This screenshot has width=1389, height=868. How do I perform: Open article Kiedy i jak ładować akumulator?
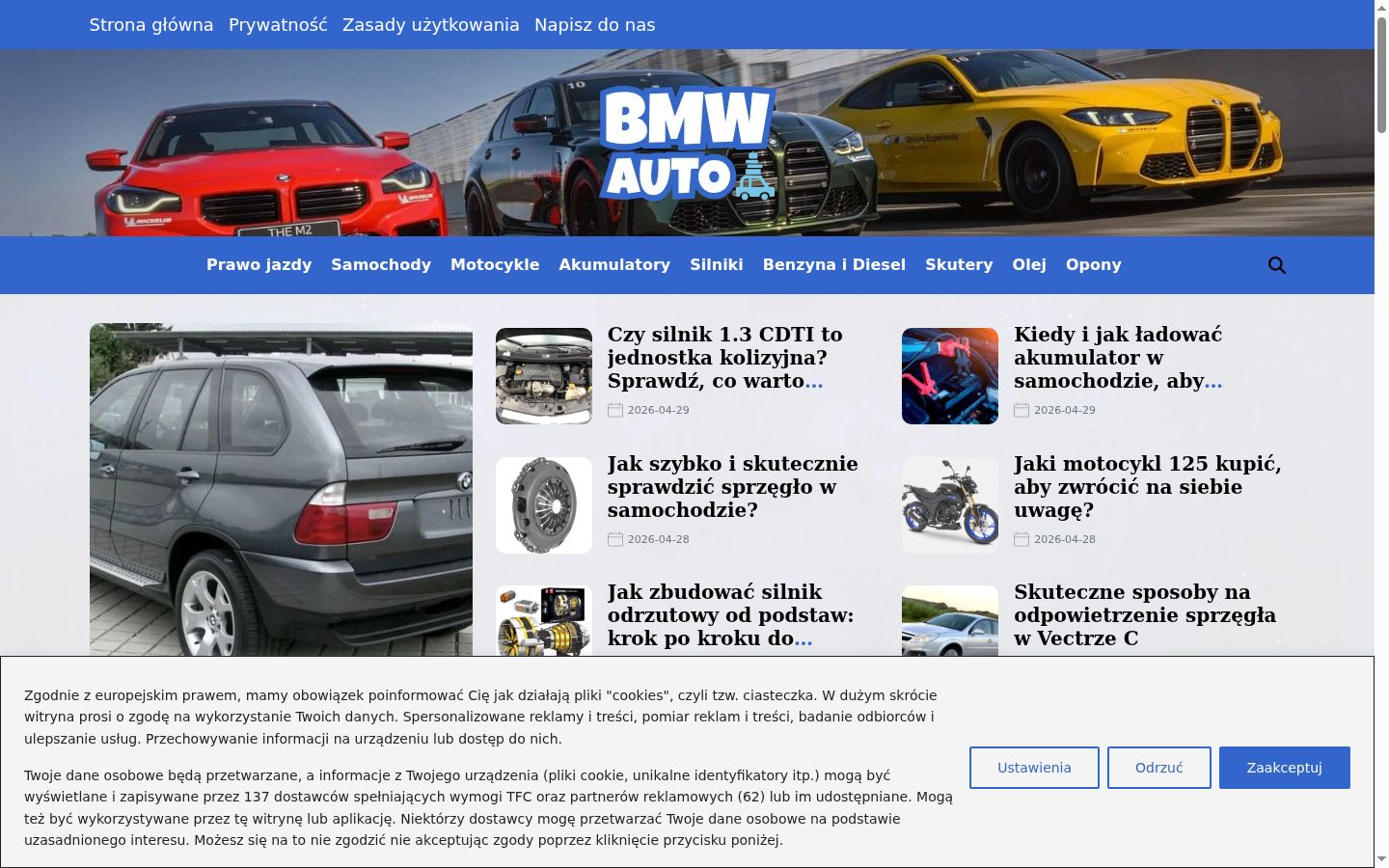point(1118,358)
